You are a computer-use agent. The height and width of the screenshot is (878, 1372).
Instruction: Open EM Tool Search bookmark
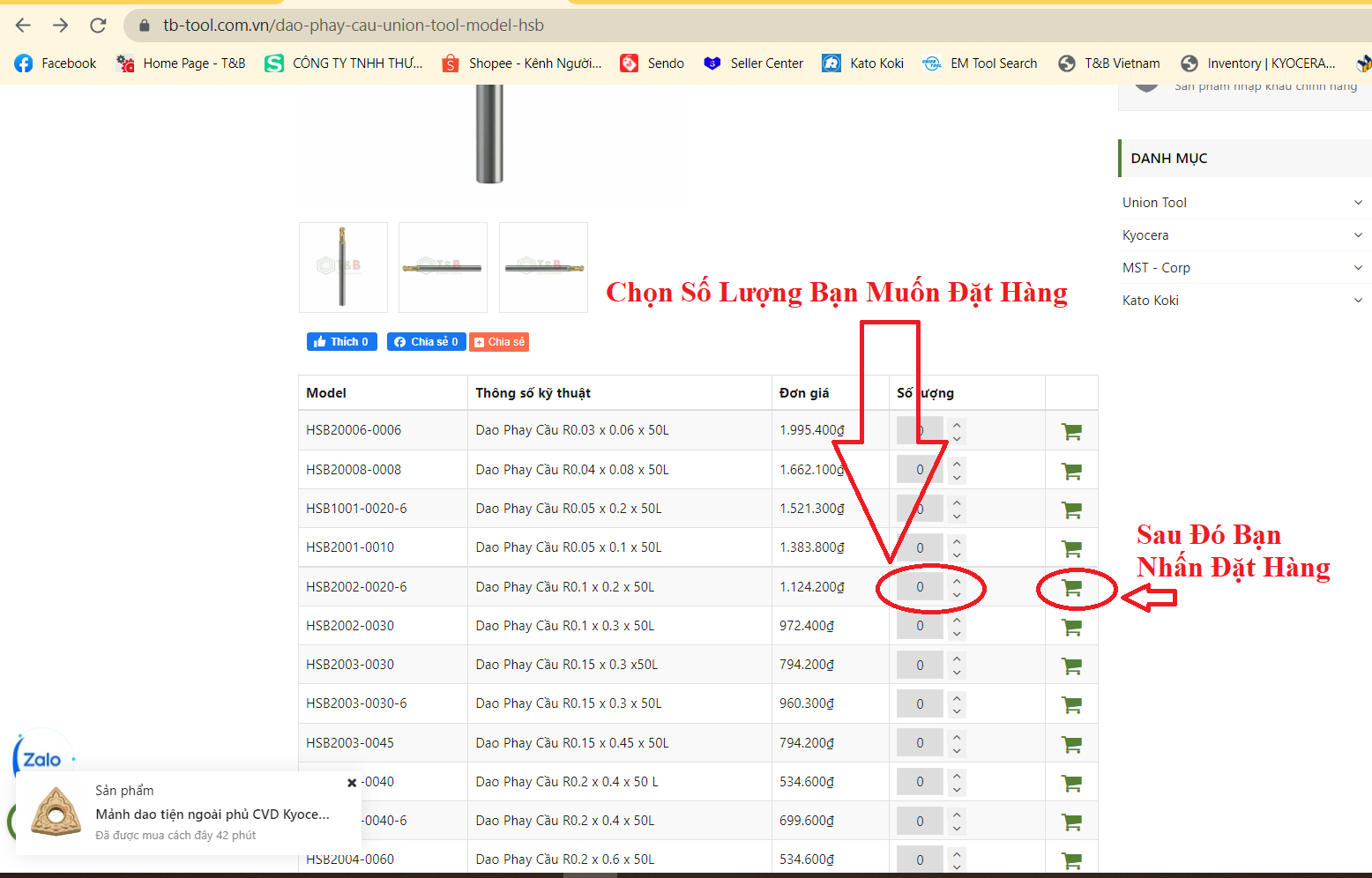980,63
